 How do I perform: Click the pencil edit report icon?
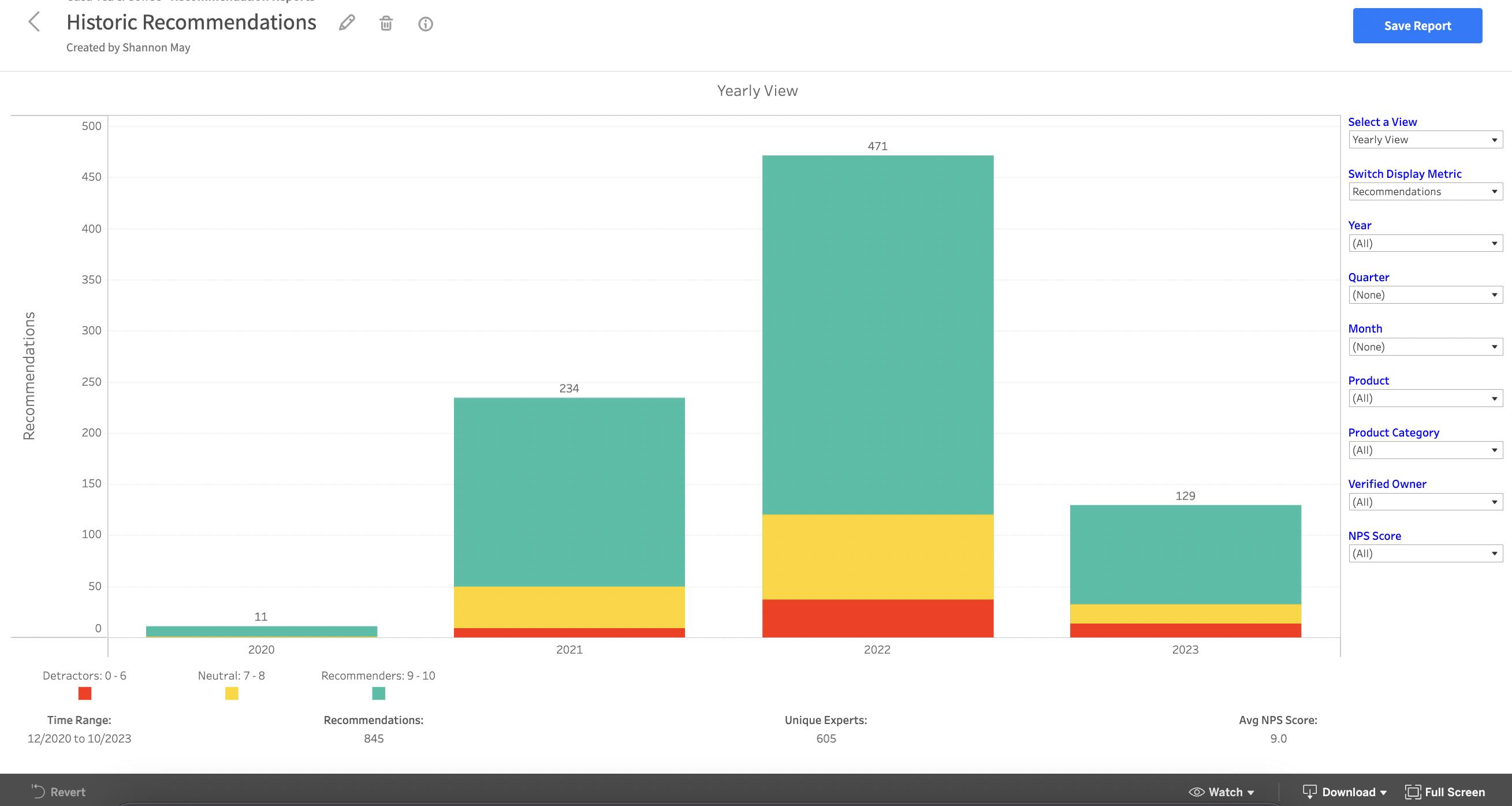point(347,23)
